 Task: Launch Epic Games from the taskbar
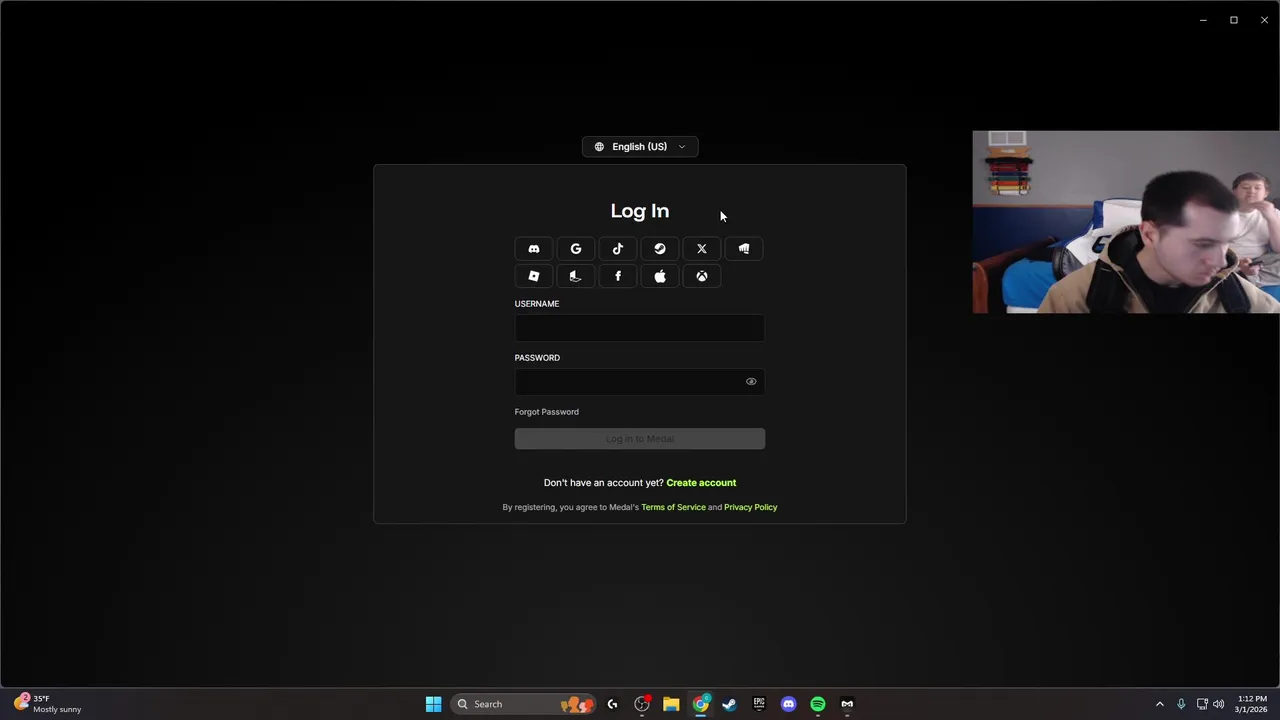[x=759, y=704]
